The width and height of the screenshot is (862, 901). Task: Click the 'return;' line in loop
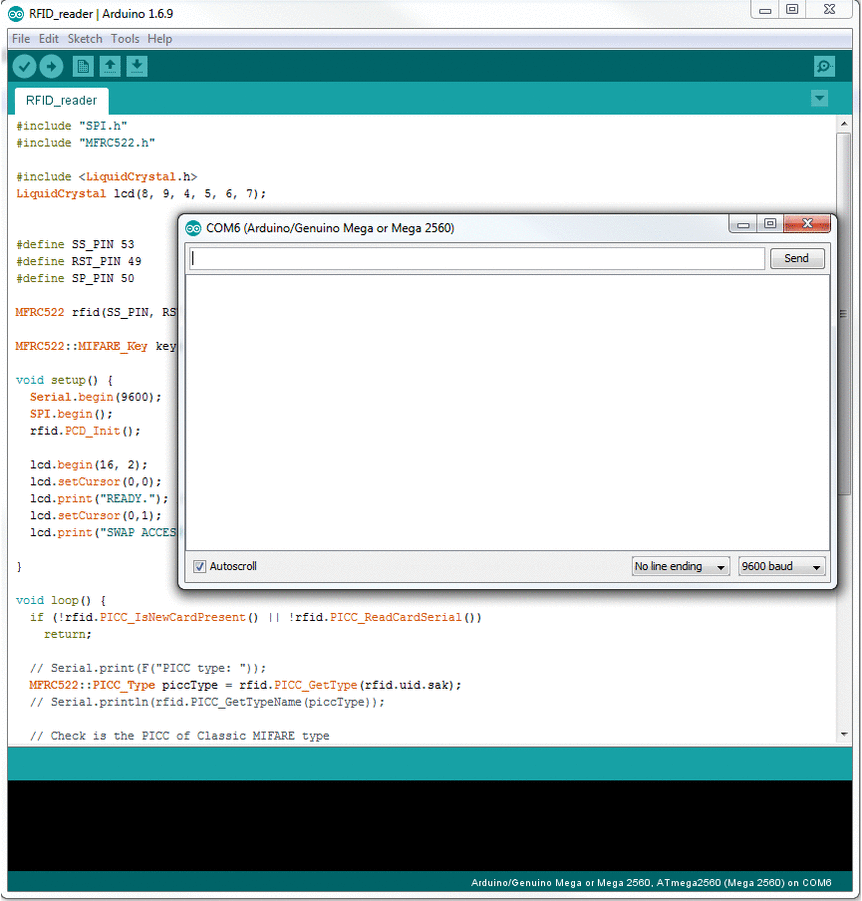(68, 634)
